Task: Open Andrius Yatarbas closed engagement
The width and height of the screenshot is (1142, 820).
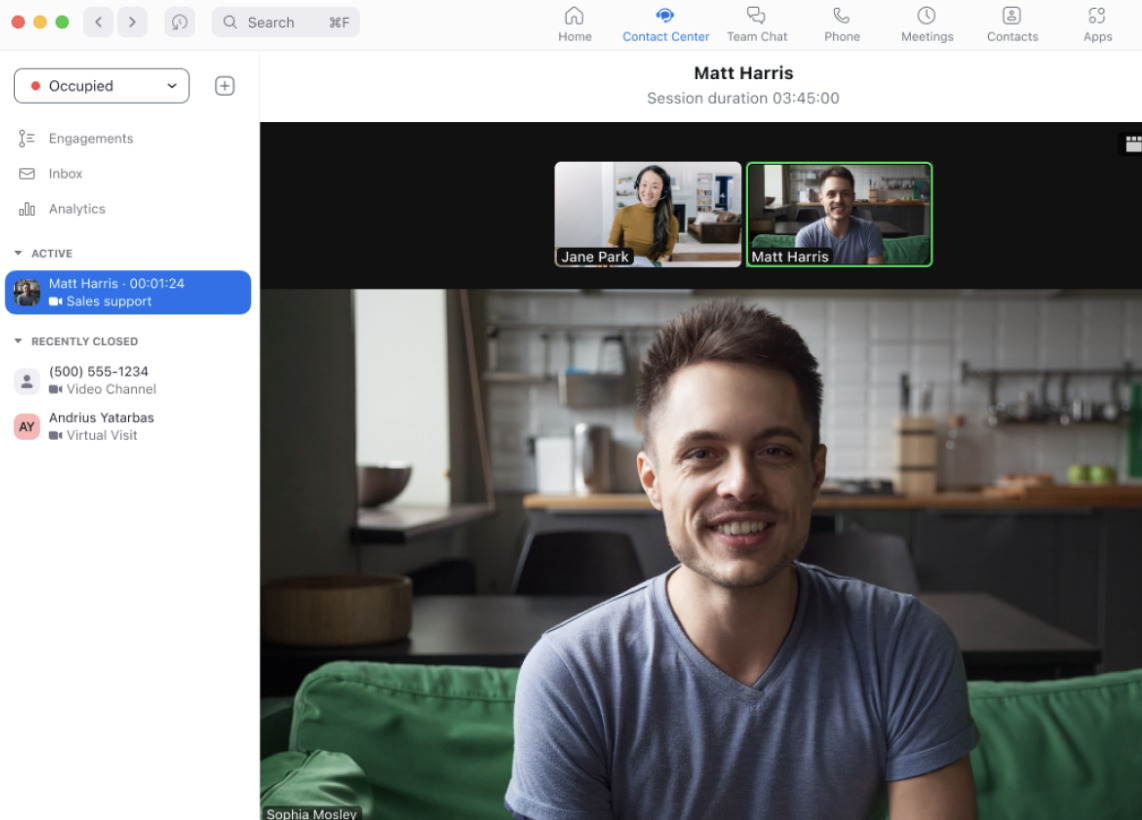Action: coord(101,426)
